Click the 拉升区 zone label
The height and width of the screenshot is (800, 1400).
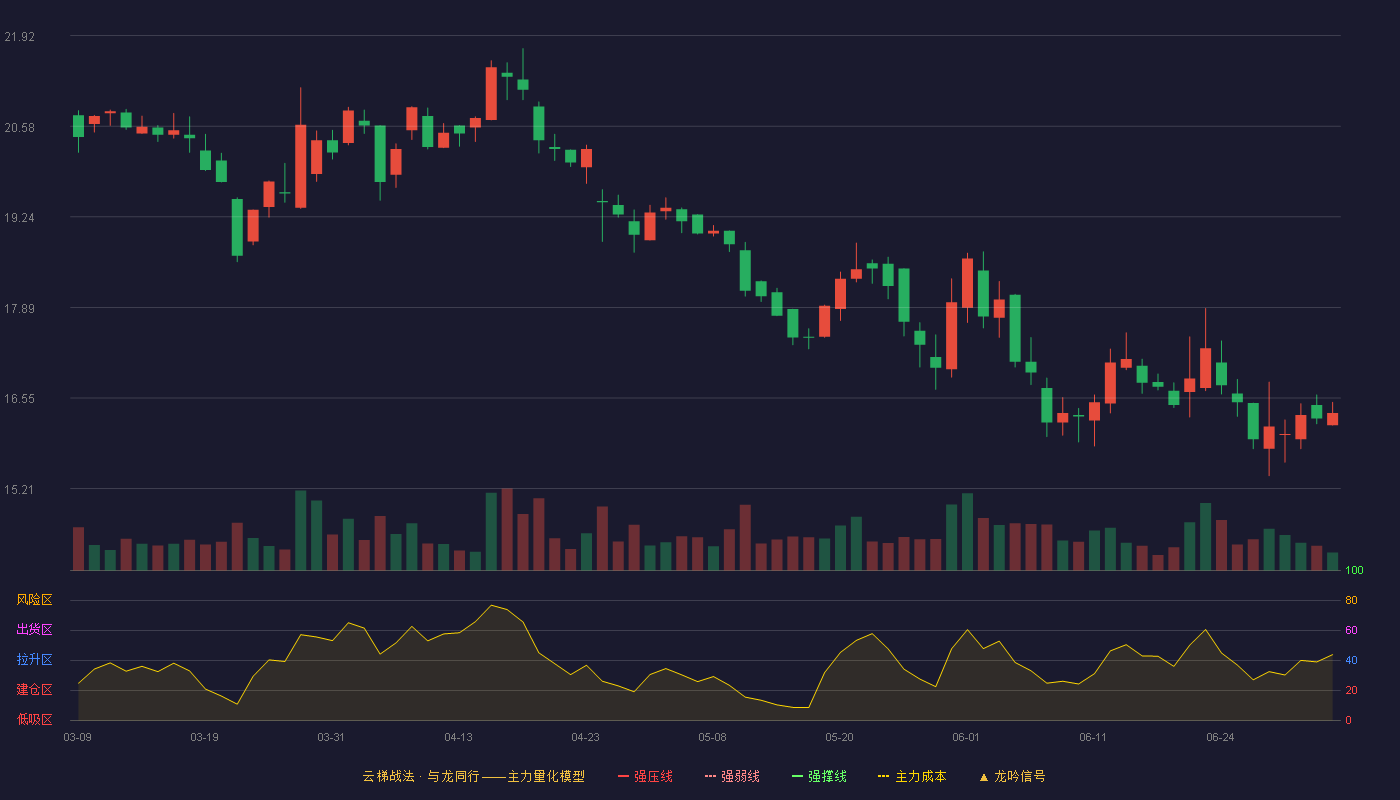click(x=34, y=660)
